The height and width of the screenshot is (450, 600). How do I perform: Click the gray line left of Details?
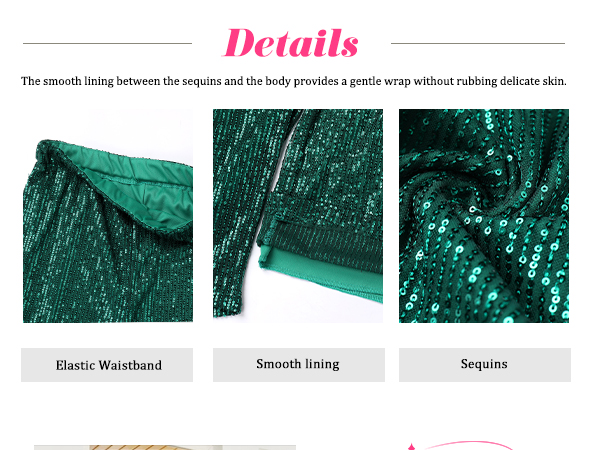click(108, 43)
